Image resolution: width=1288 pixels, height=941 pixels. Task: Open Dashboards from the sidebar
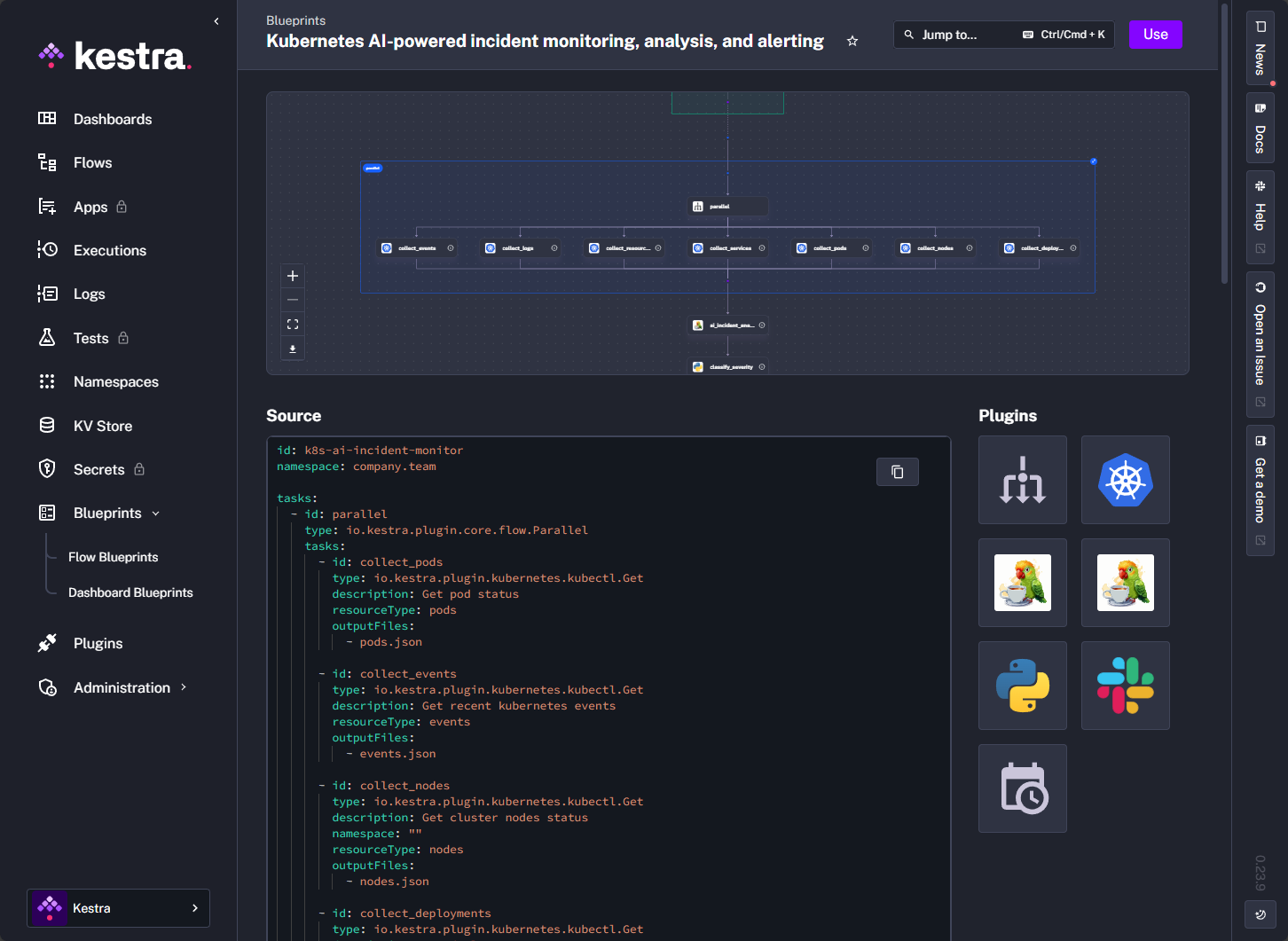pyautogui.click(x=113, y=119)
